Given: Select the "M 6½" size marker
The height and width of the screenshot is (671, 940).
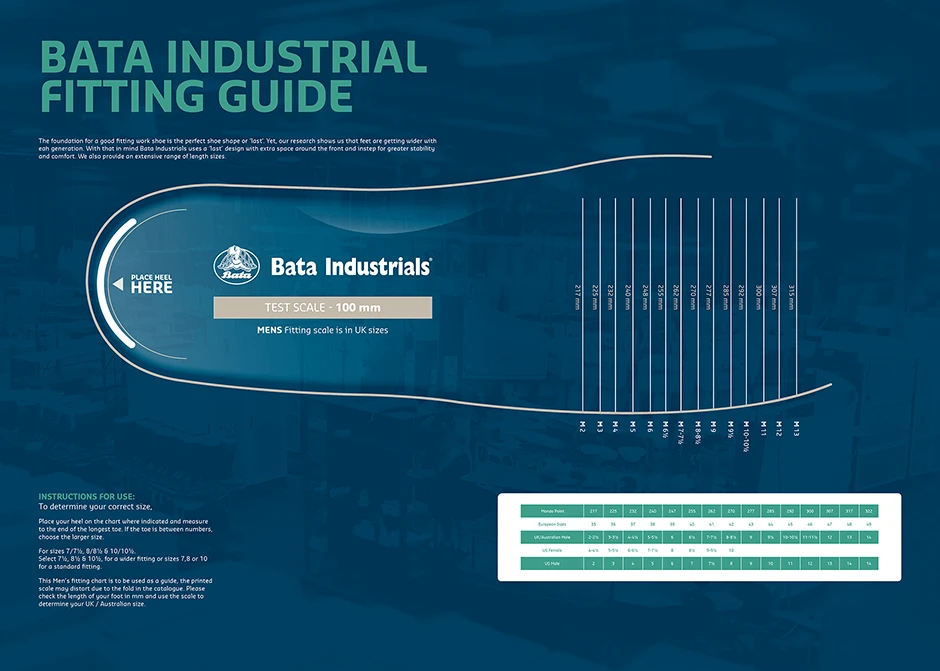Looking at the screenshot, I should (665, 429).
